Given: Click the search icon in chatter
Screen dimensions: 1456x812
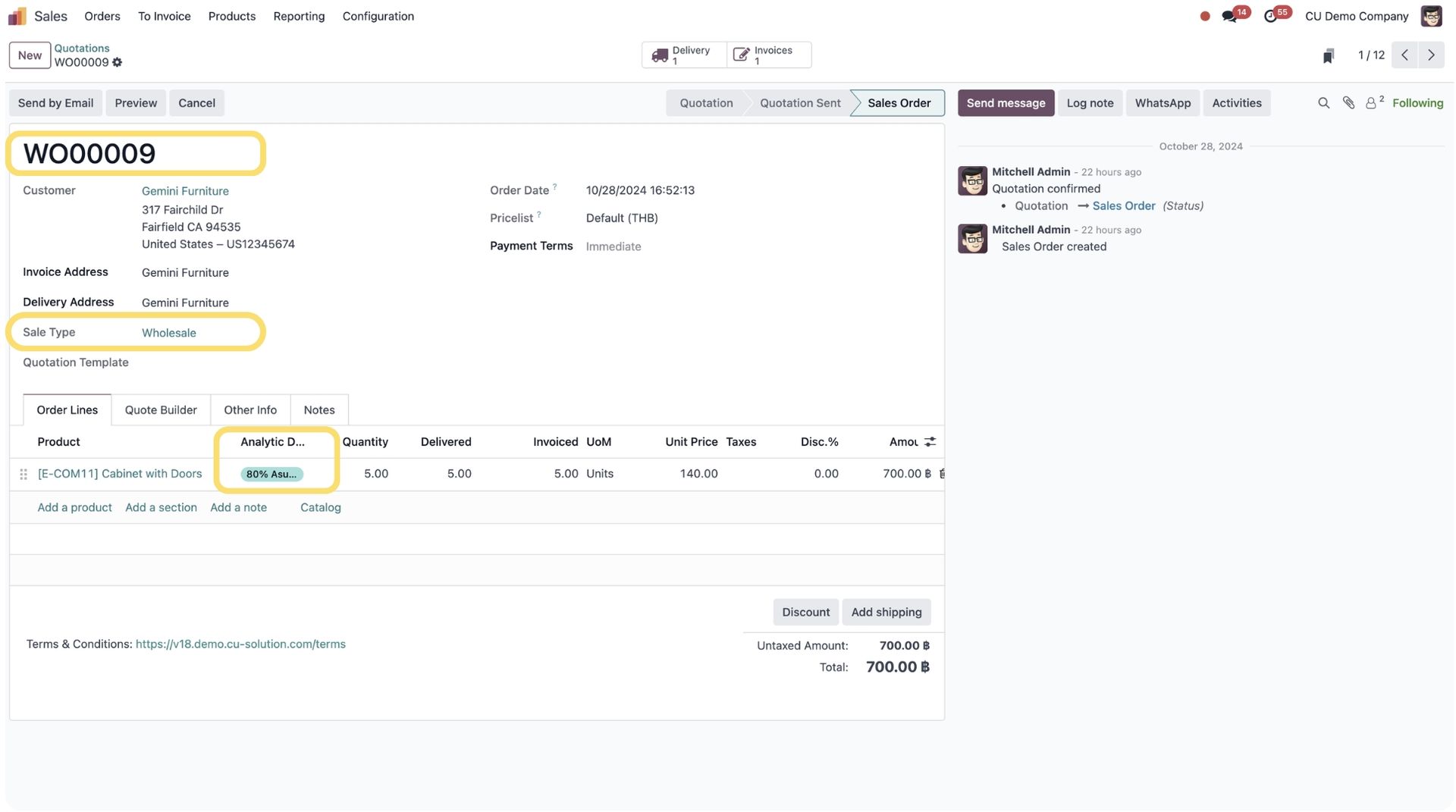Looking at the screenshot, I should (1323, 103).
